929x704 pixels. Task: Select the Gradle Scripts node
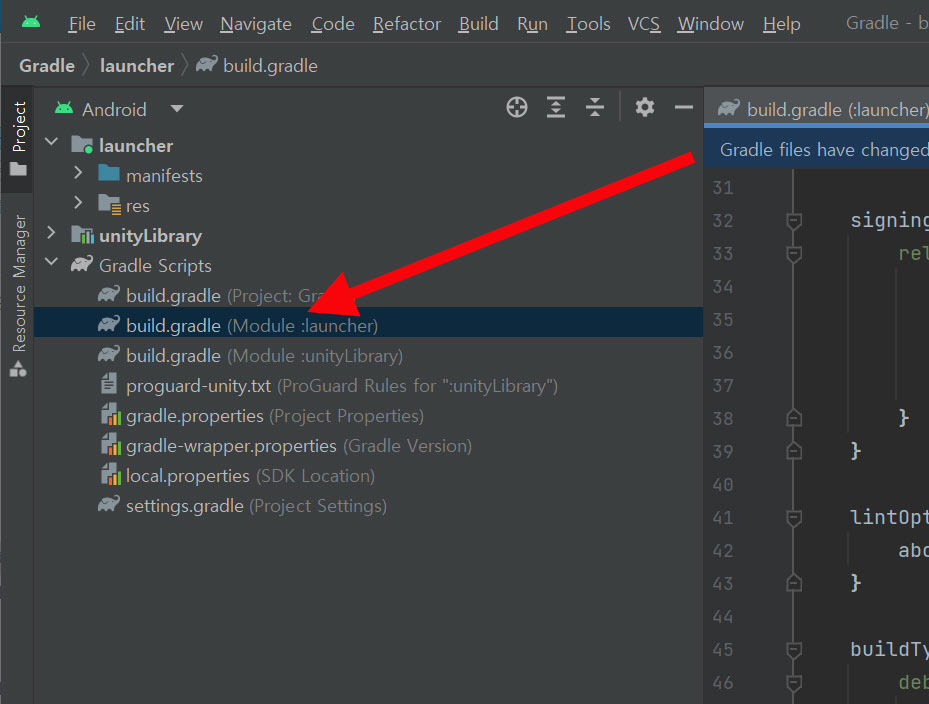click(141, 265)
